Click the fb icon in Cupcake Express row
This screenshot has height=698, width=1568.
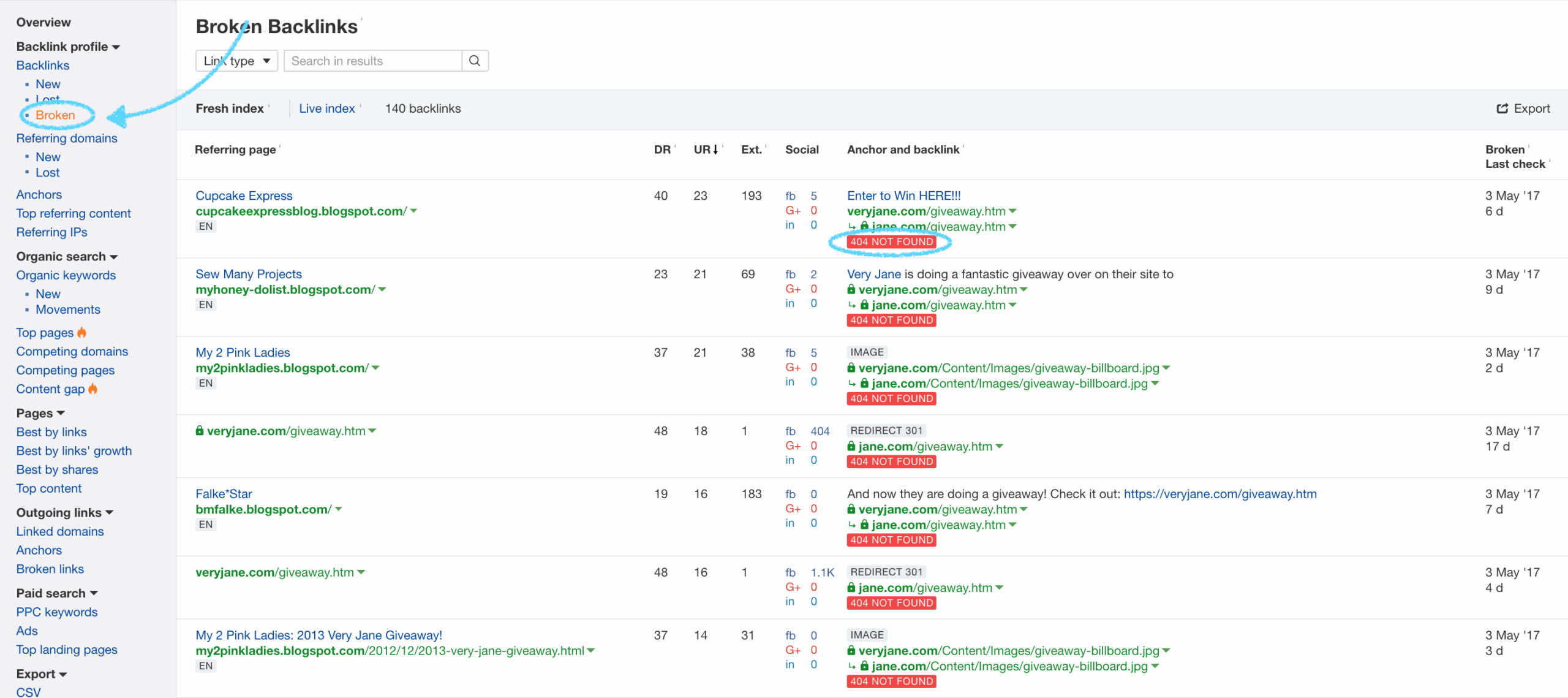coord(790,196)
